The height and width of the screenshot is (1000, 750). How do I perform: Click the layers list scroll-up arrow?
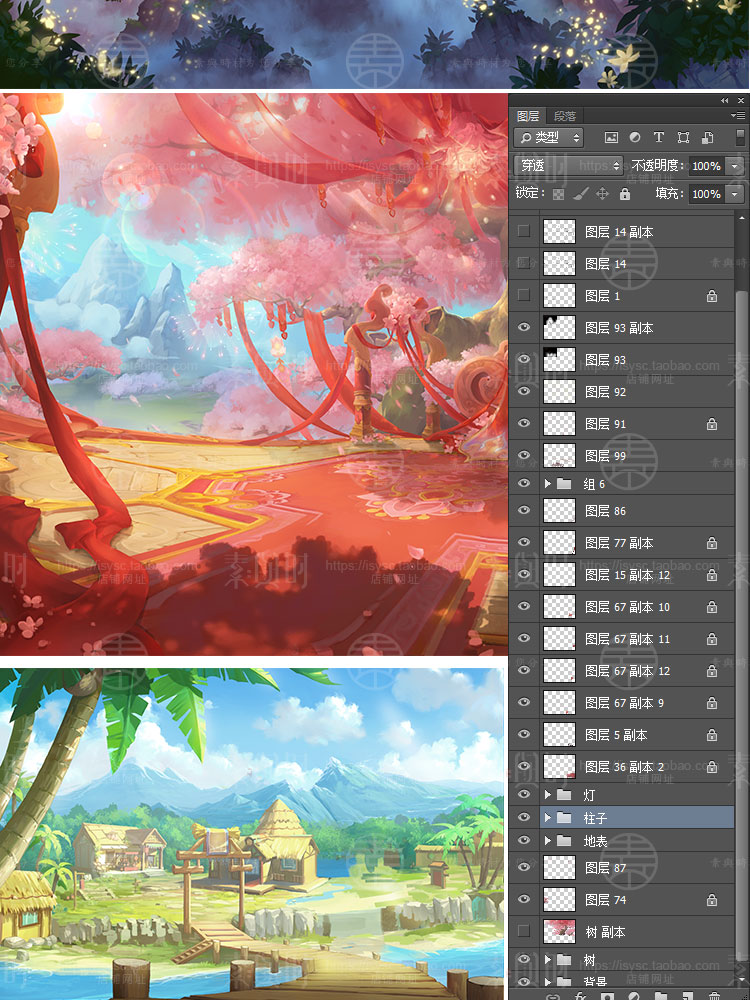[x=741, y=218]
